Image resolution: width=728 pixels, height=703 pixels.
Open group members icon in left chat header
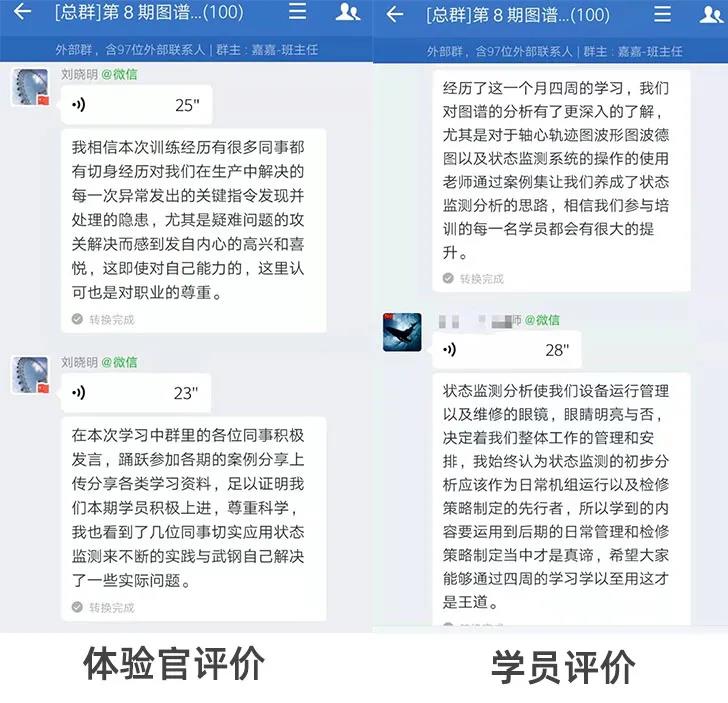pyautogui.click(x=347, y=12)
